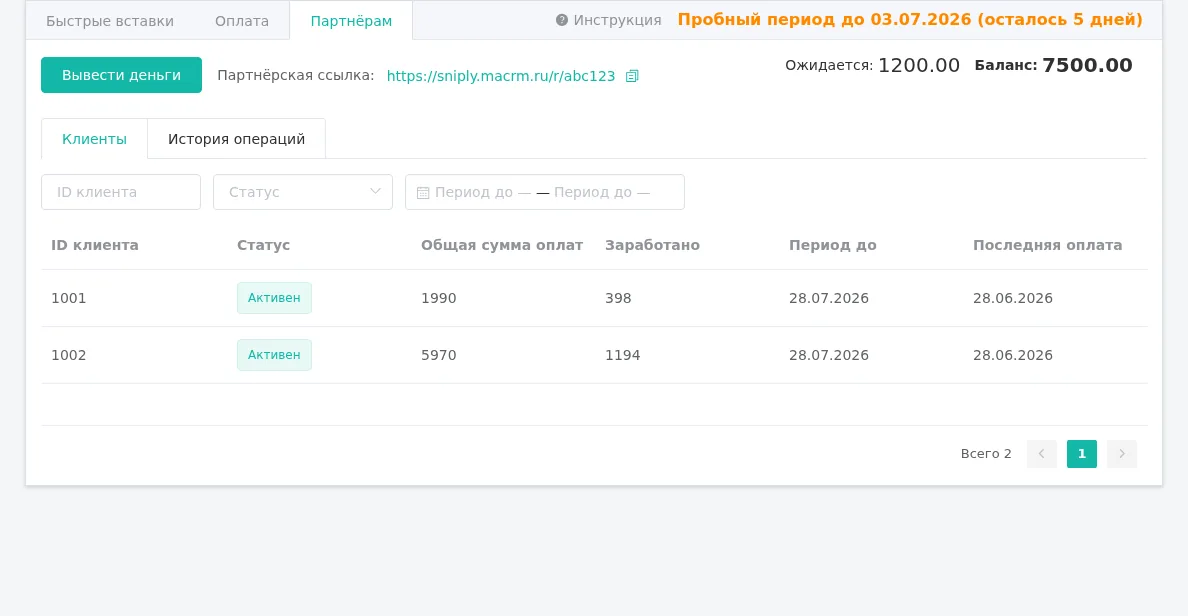This screenshot has height=616, width=1188.
Task: Click last payment 28.06.2026 for client 1002
Action: coord(1013,355)
